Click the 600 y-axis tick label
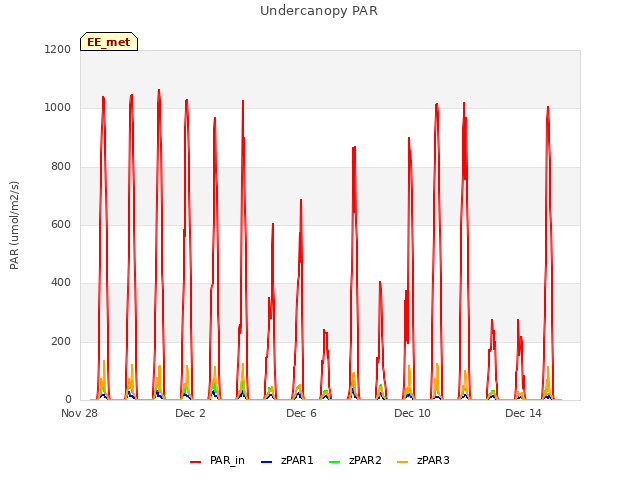 click(61, 224)
